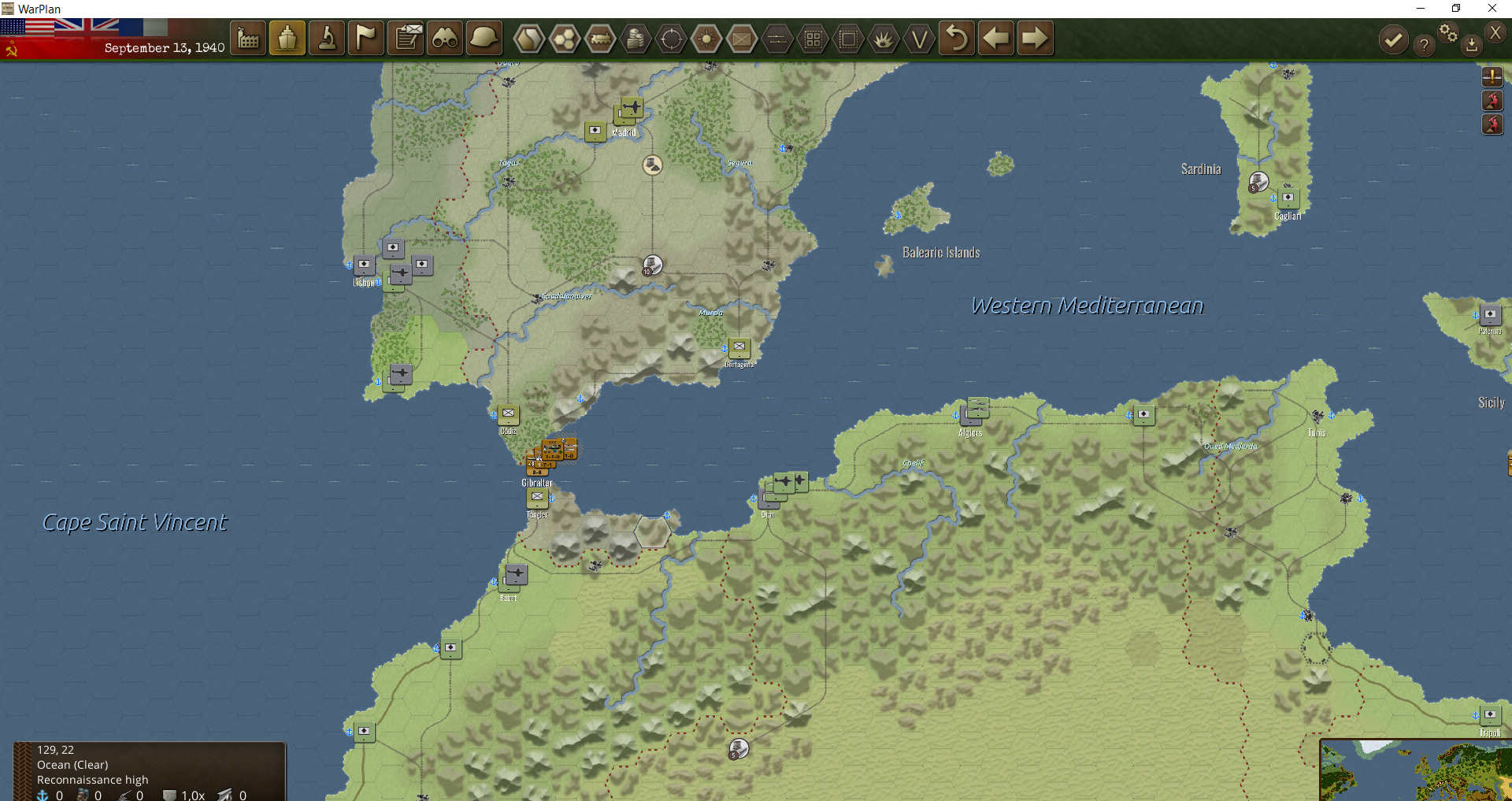This screenshot has height=801, width=1512.
Task: Click the Cape Saint Vincent sea label
Action: pos(135,523)
